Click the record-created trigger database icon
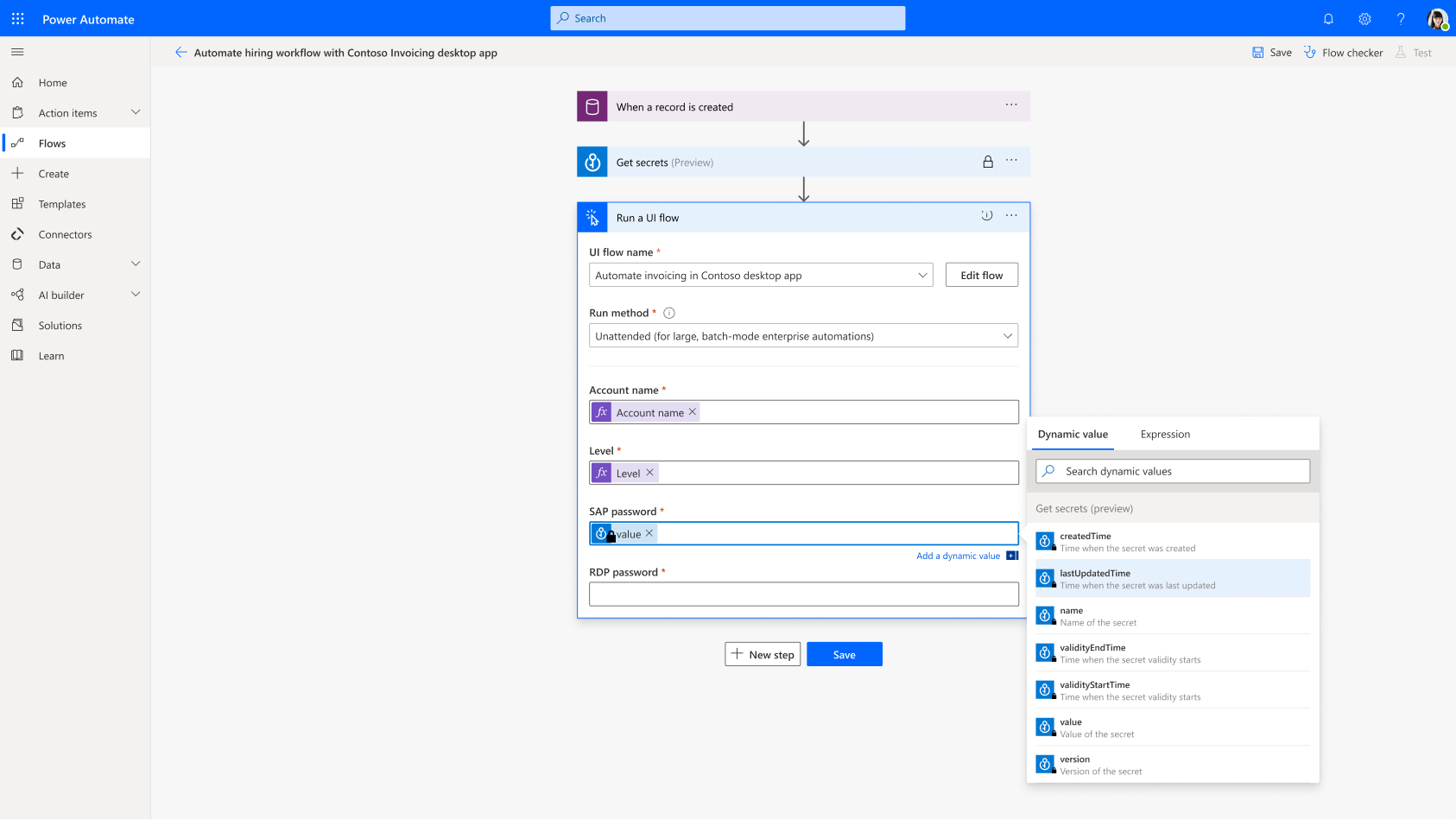Viewport: 1456px width, 820px height. tap(592, 106)
